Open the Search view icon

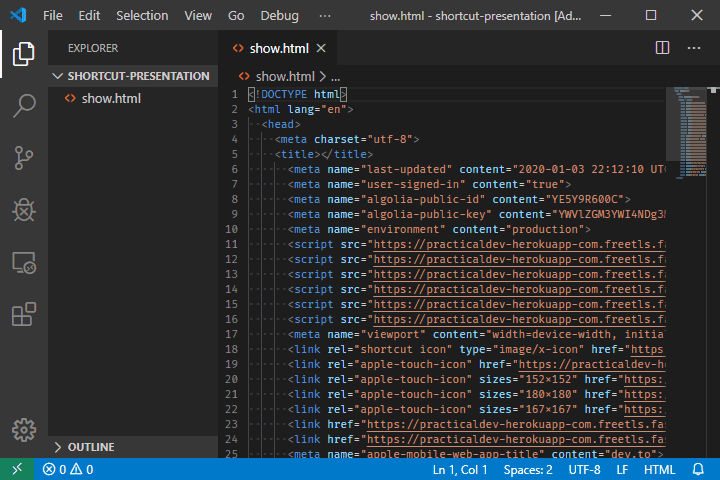click(24, 105)
